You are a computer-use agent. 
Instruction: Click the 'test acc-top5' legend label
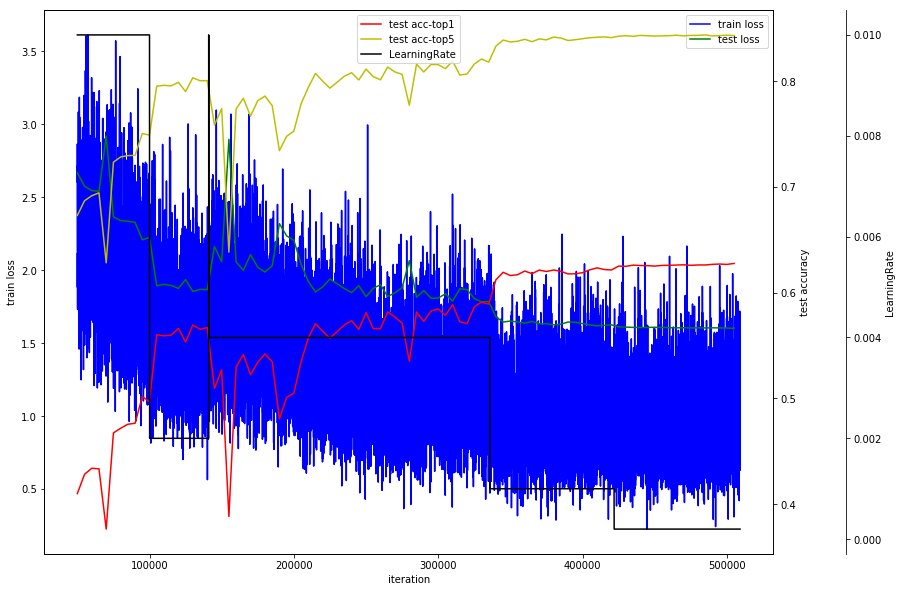coord(421,39)
